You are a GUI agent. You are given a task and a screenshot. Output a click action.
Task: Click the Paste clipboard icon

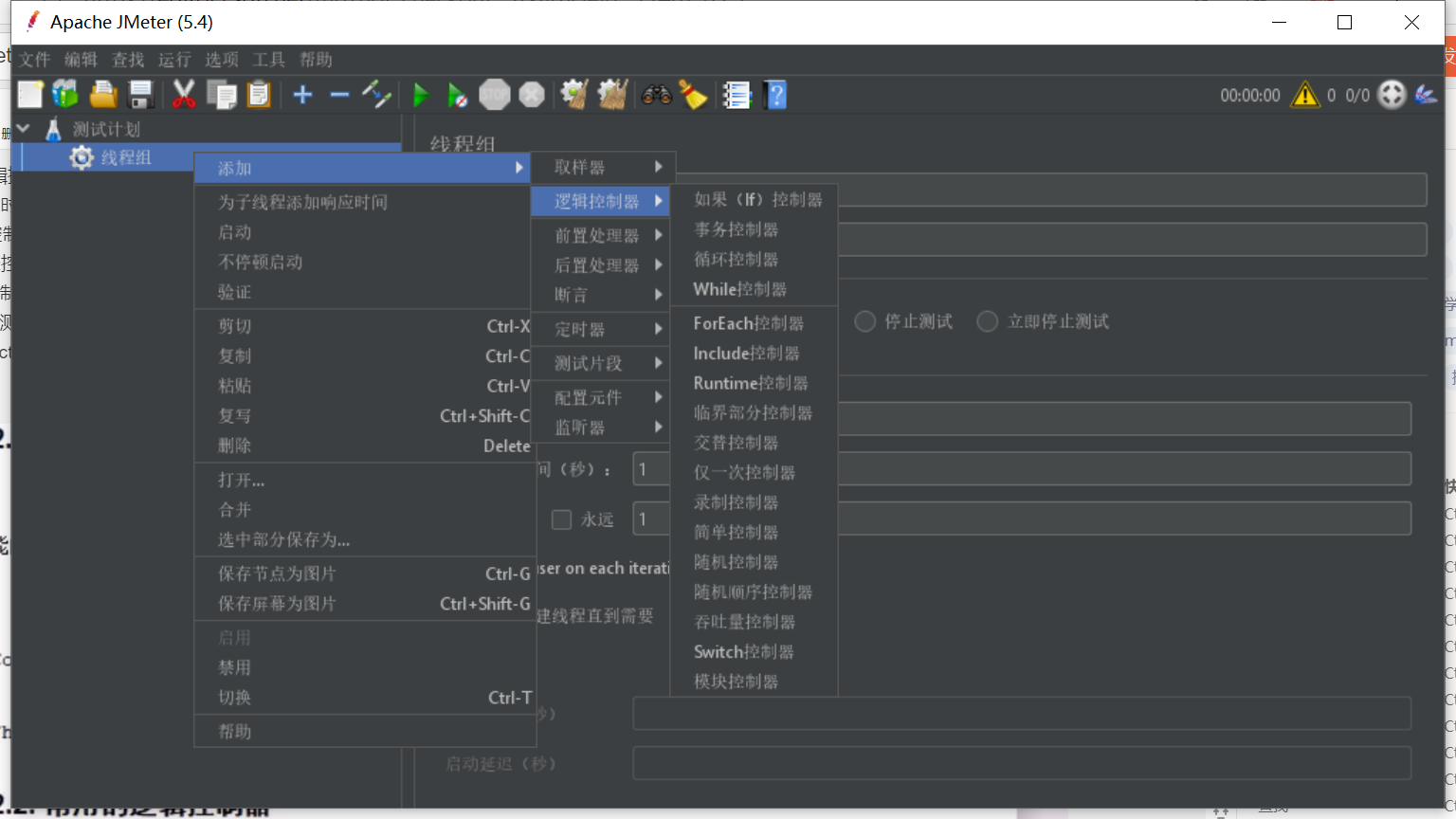point(259,95)
